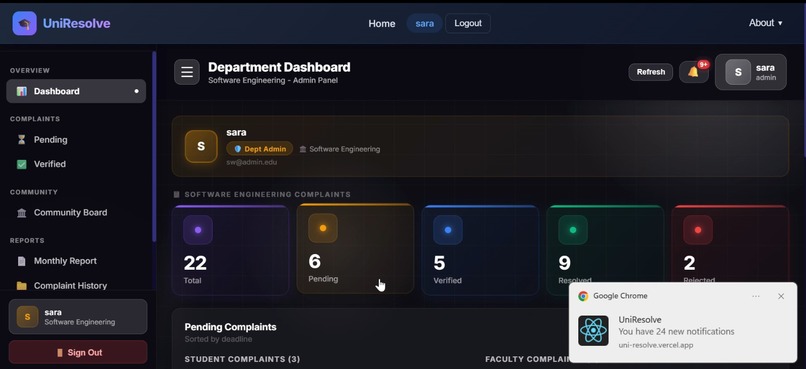Screen dimensions: 806x369
Task: Open Community Board in sidebar
Action: click(x=76, y=213)
